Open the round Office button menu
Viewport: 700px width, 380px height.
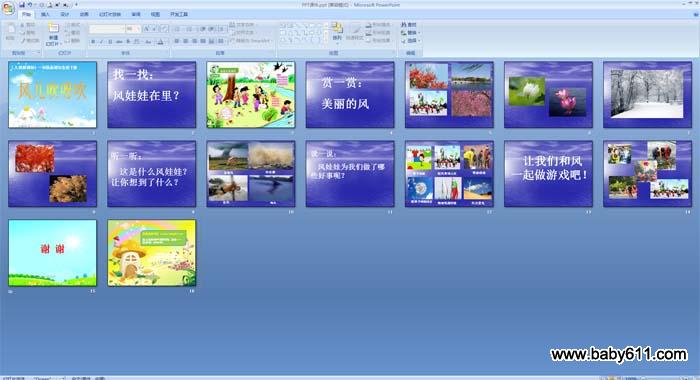click(x=8, y=8)
